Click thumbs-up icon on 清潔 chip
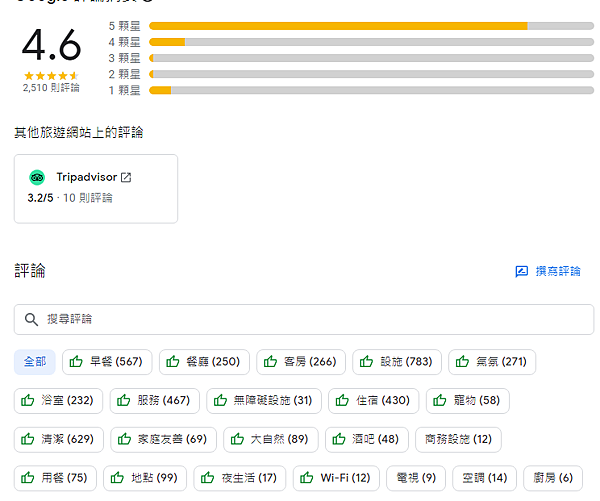The image size is (600, 501). coord(28,440)
